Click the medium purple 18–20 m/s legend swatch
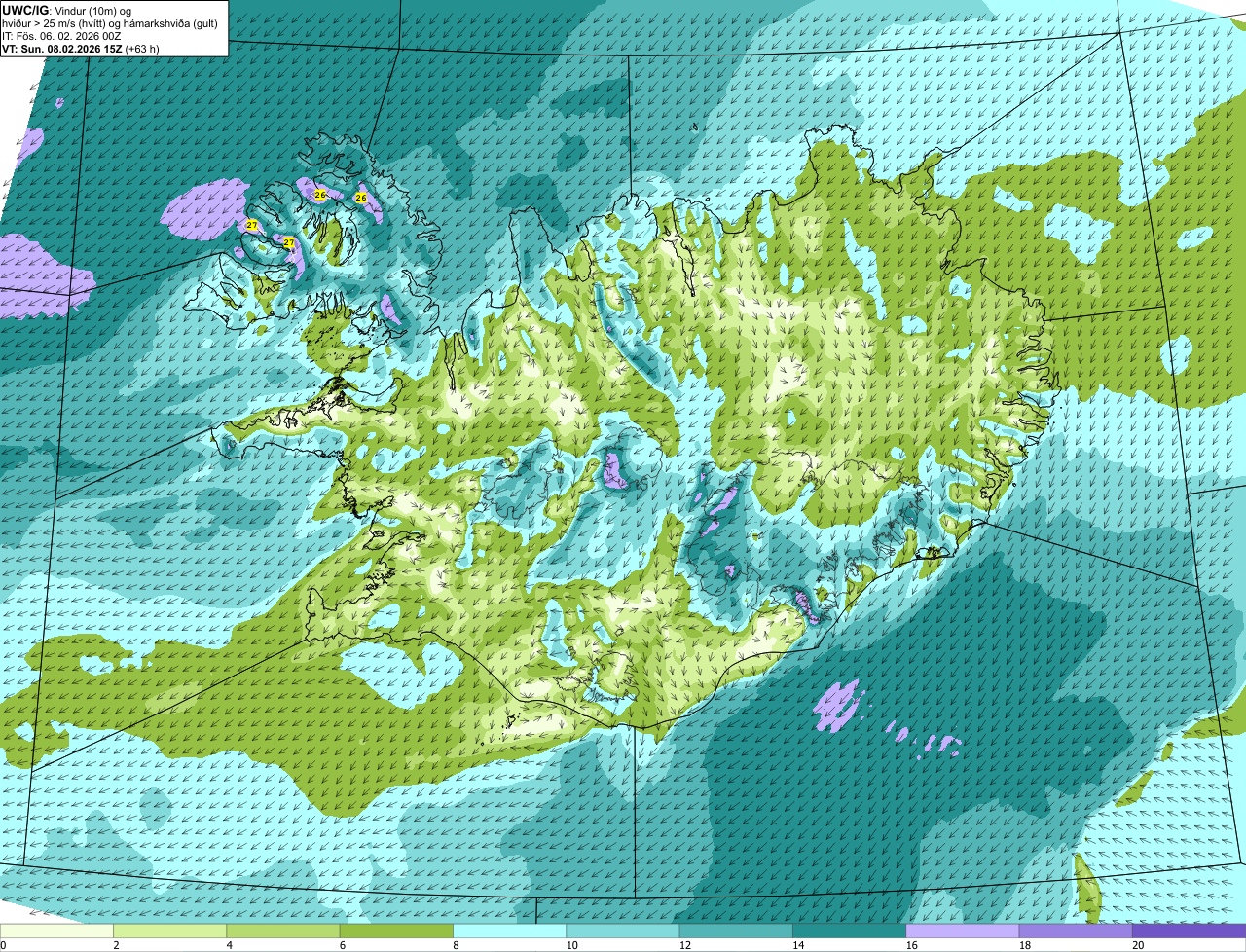 tap(1076, 931)
